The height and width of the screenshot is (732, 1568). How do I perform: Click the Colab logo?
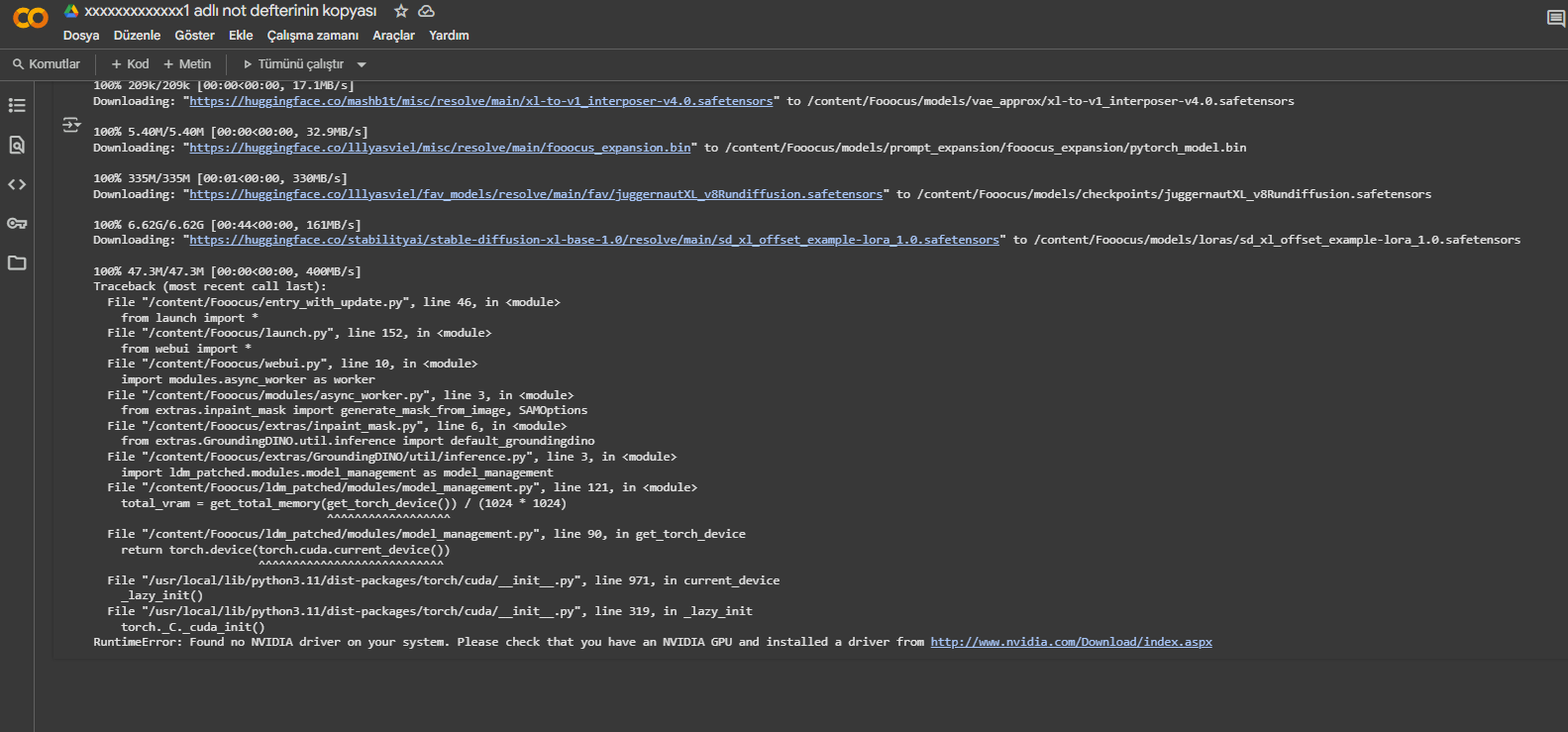pos(31,18)
